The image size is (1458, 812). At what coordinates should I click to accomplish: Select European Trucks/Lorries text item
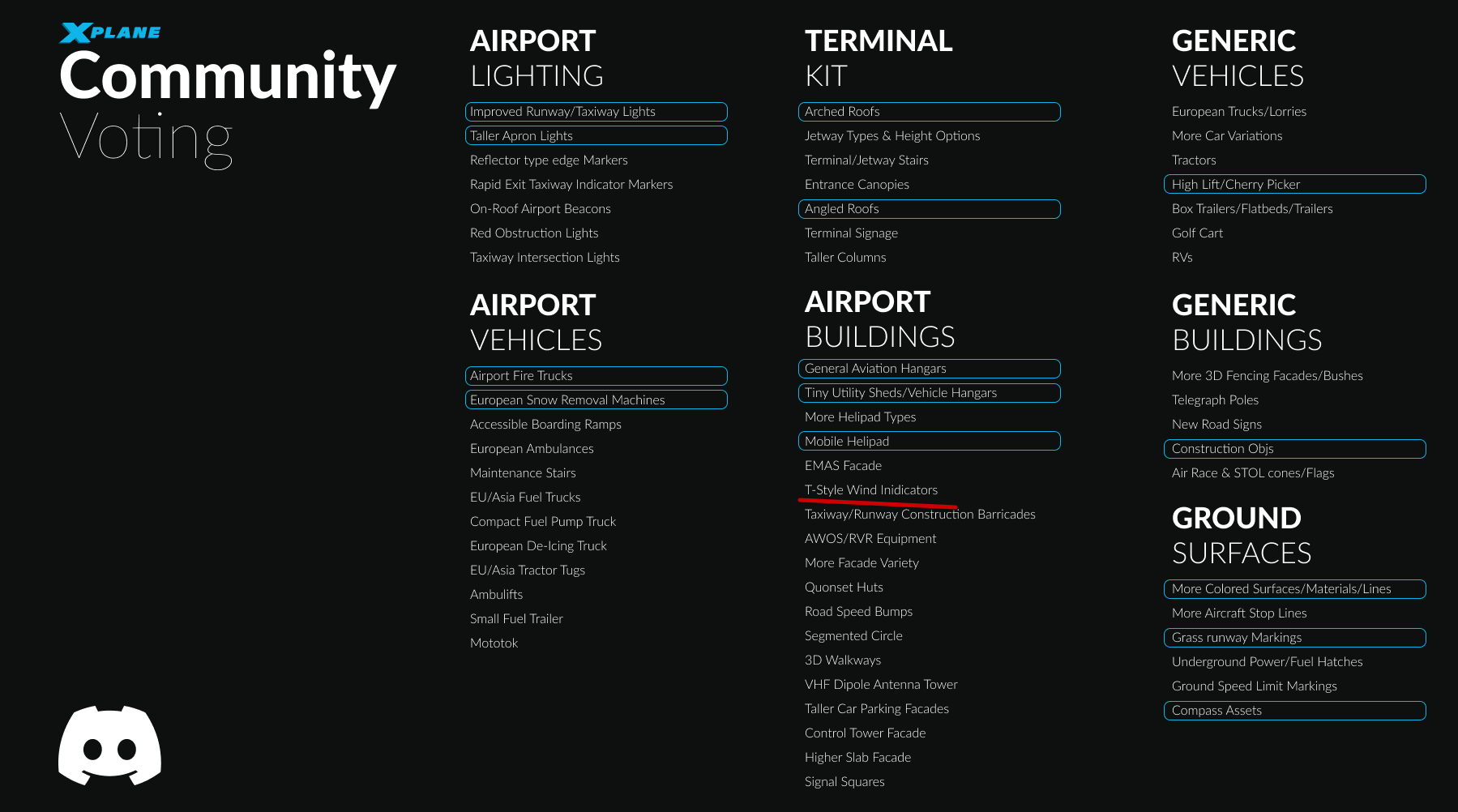click(x=1239, y=112)
